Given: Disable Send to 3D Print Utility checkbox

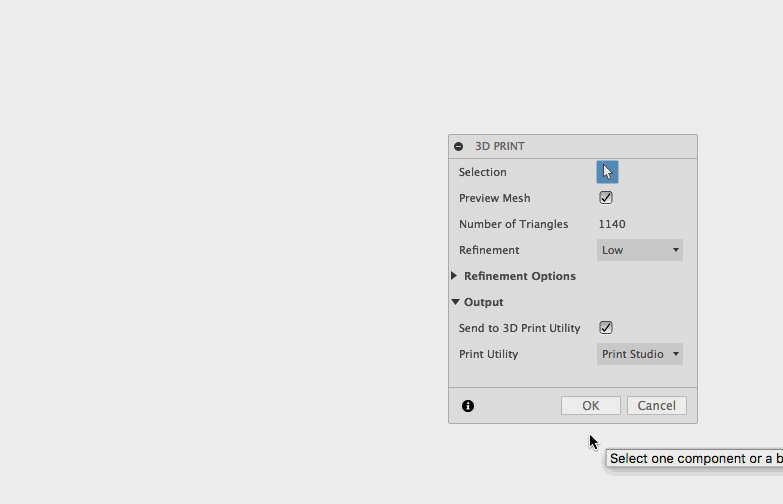Looking at the screenshot, I should click(x=606, y=328).
